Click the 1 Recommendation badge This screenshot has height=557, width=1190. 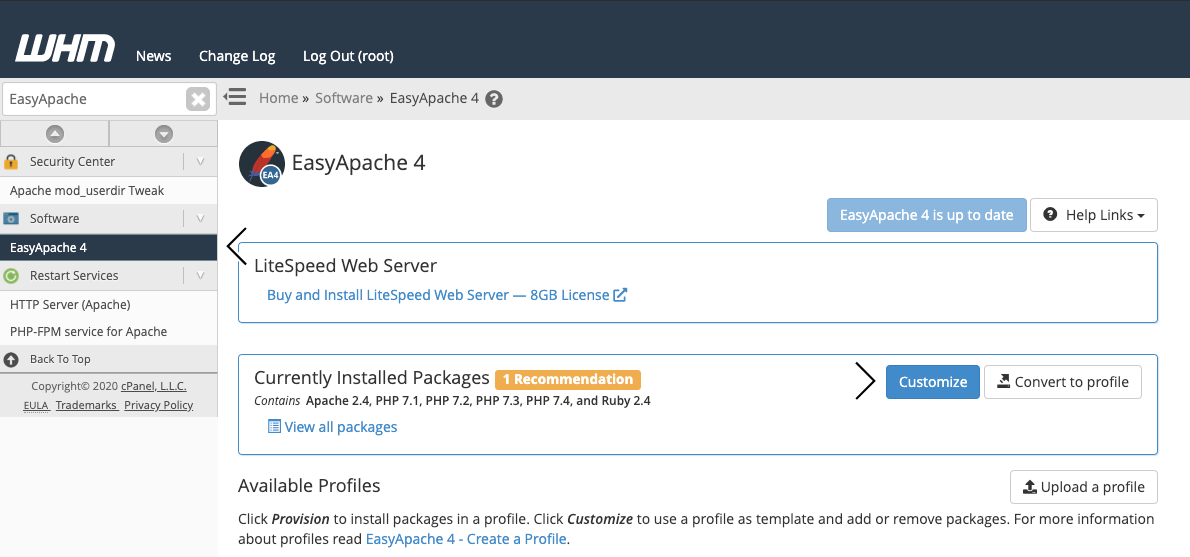[568, 379]
